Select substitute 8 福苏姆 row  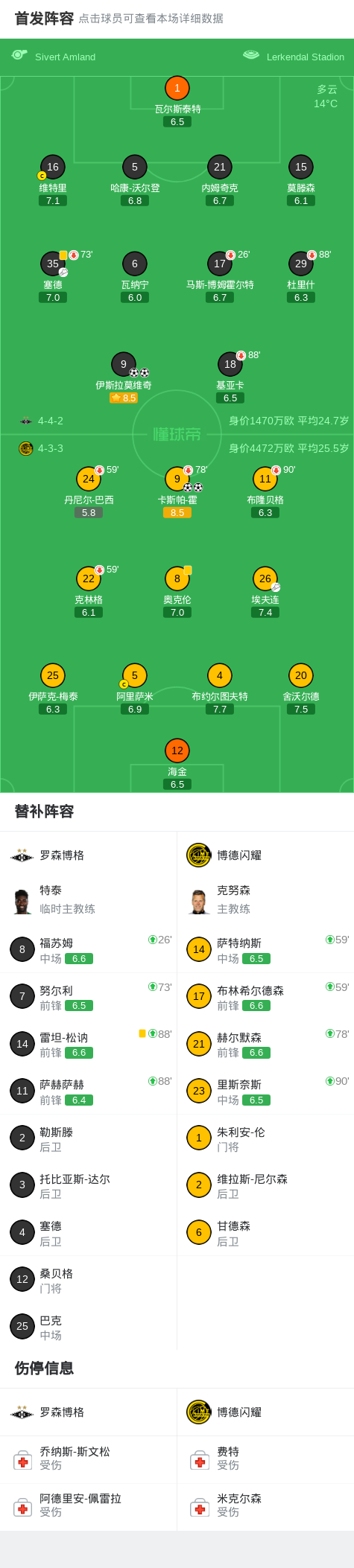89,949
